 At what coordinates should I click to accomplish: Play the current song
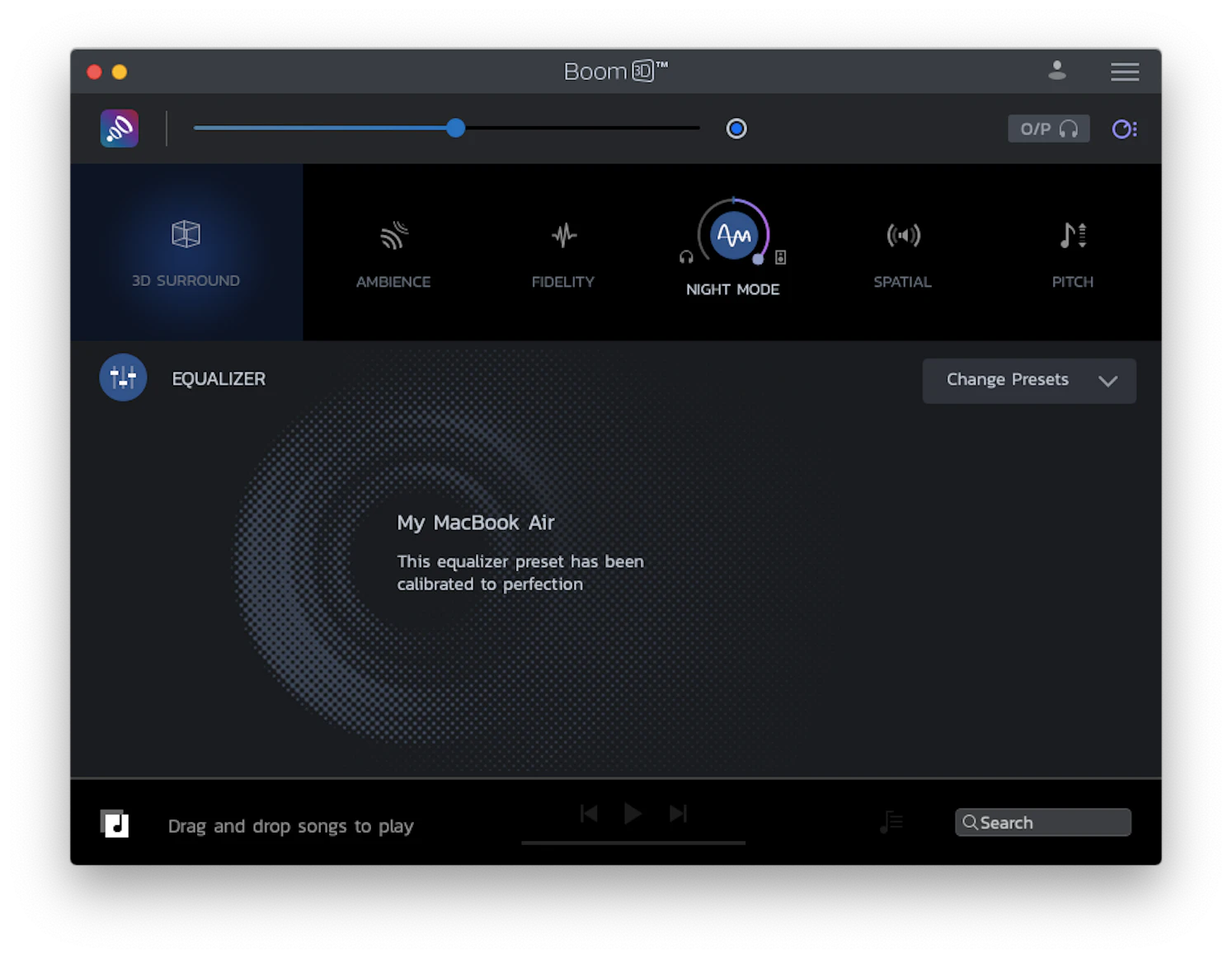pos(633,814)
